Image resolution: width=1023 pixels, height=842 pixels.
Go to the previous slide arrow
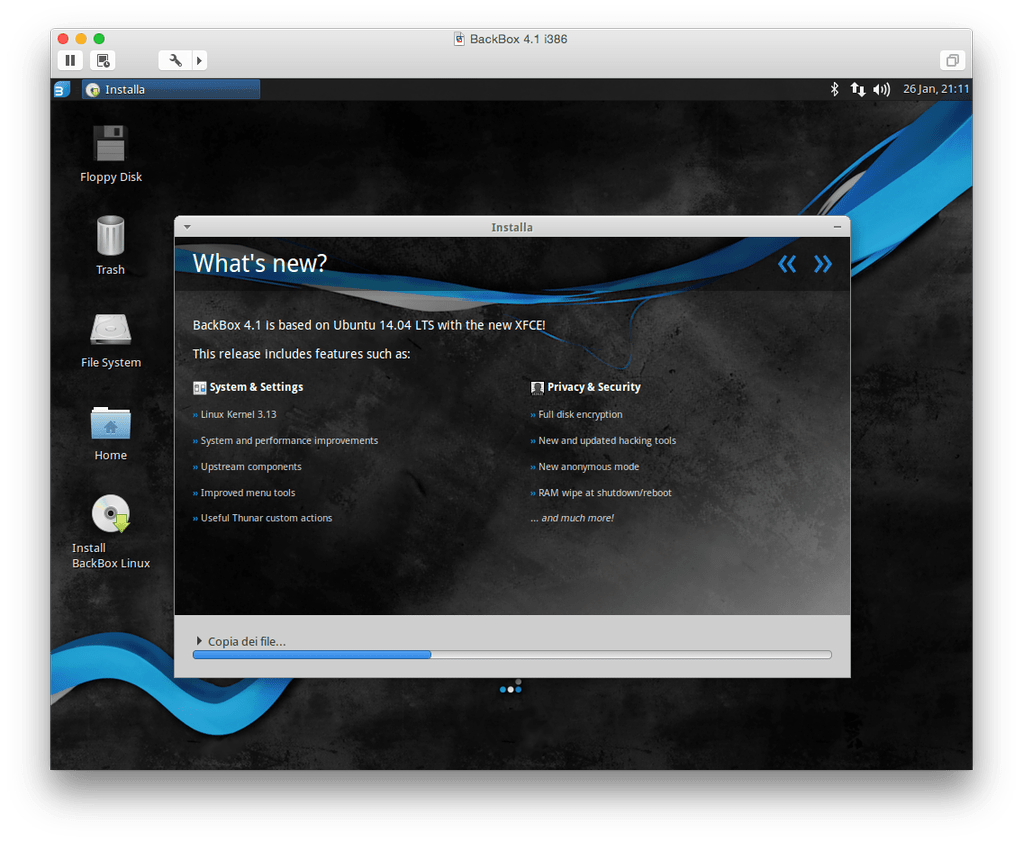pyautogui.click(x=787, y=264)
